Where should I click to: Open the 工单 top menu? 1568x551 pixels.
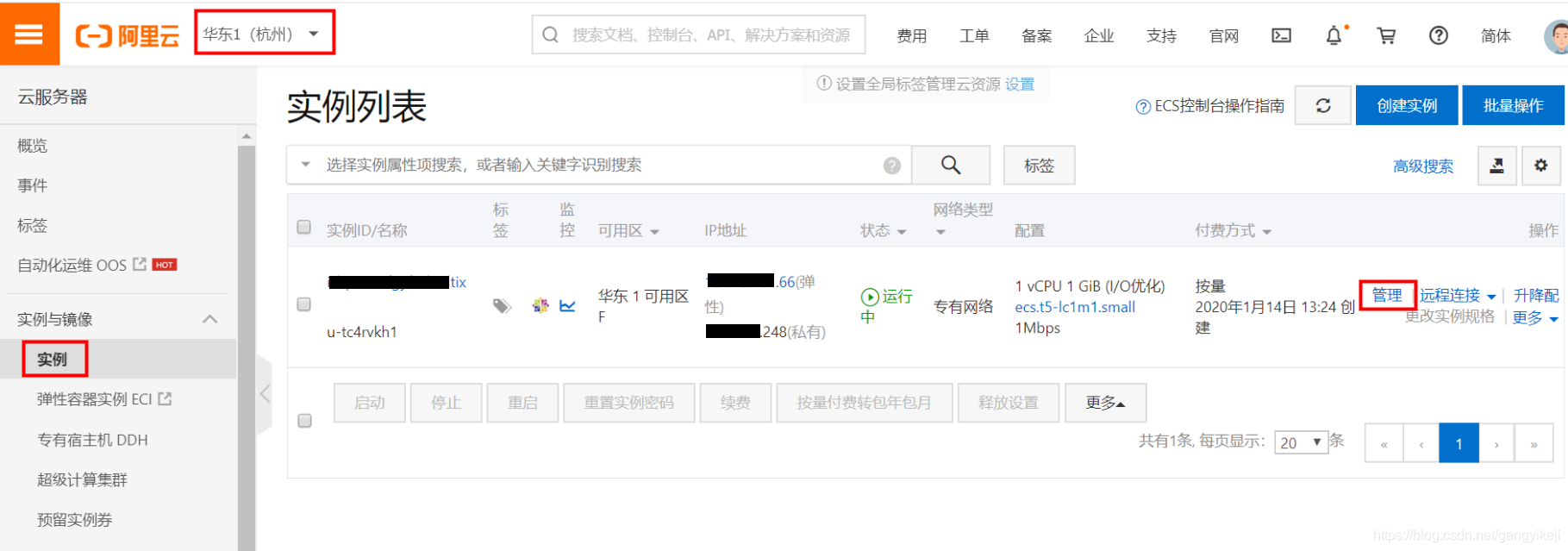(x=974, y=35)
